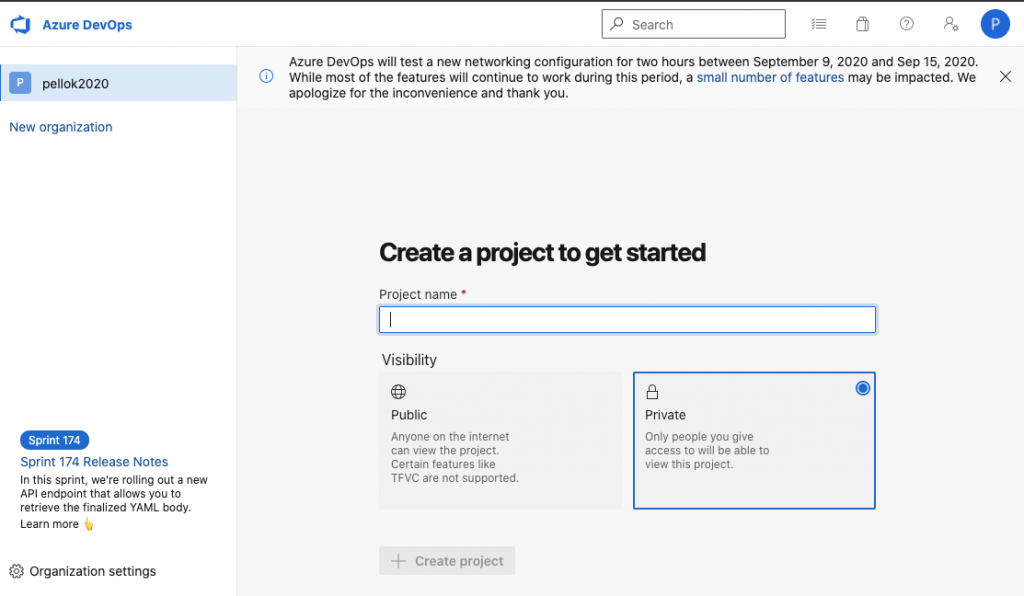
Task: Click the Project name label
Action: [x=418, y=294]
